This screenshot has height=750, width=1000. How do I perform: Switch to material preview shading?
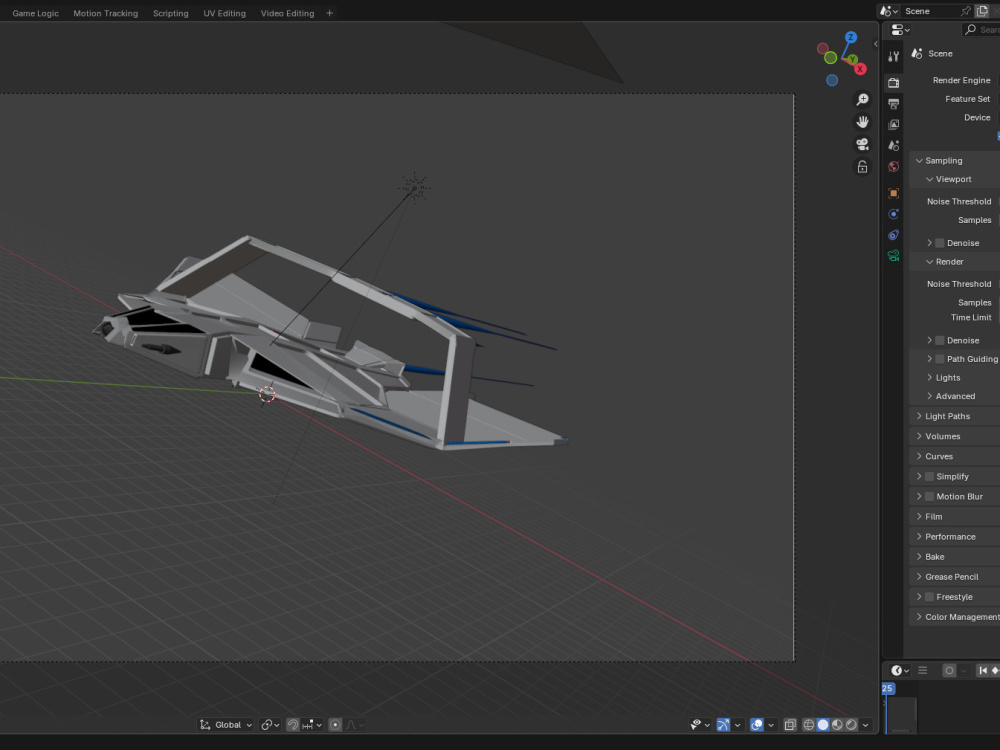[837, 724]
